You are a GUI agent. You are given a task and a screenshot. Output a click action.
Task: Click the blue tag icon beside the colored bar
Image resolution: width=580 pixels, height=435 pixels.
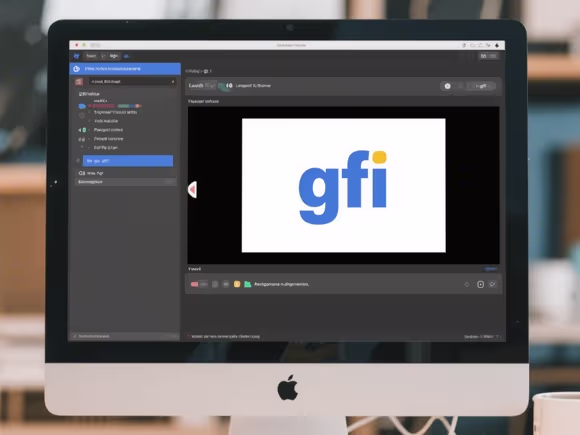pos(82,106)
